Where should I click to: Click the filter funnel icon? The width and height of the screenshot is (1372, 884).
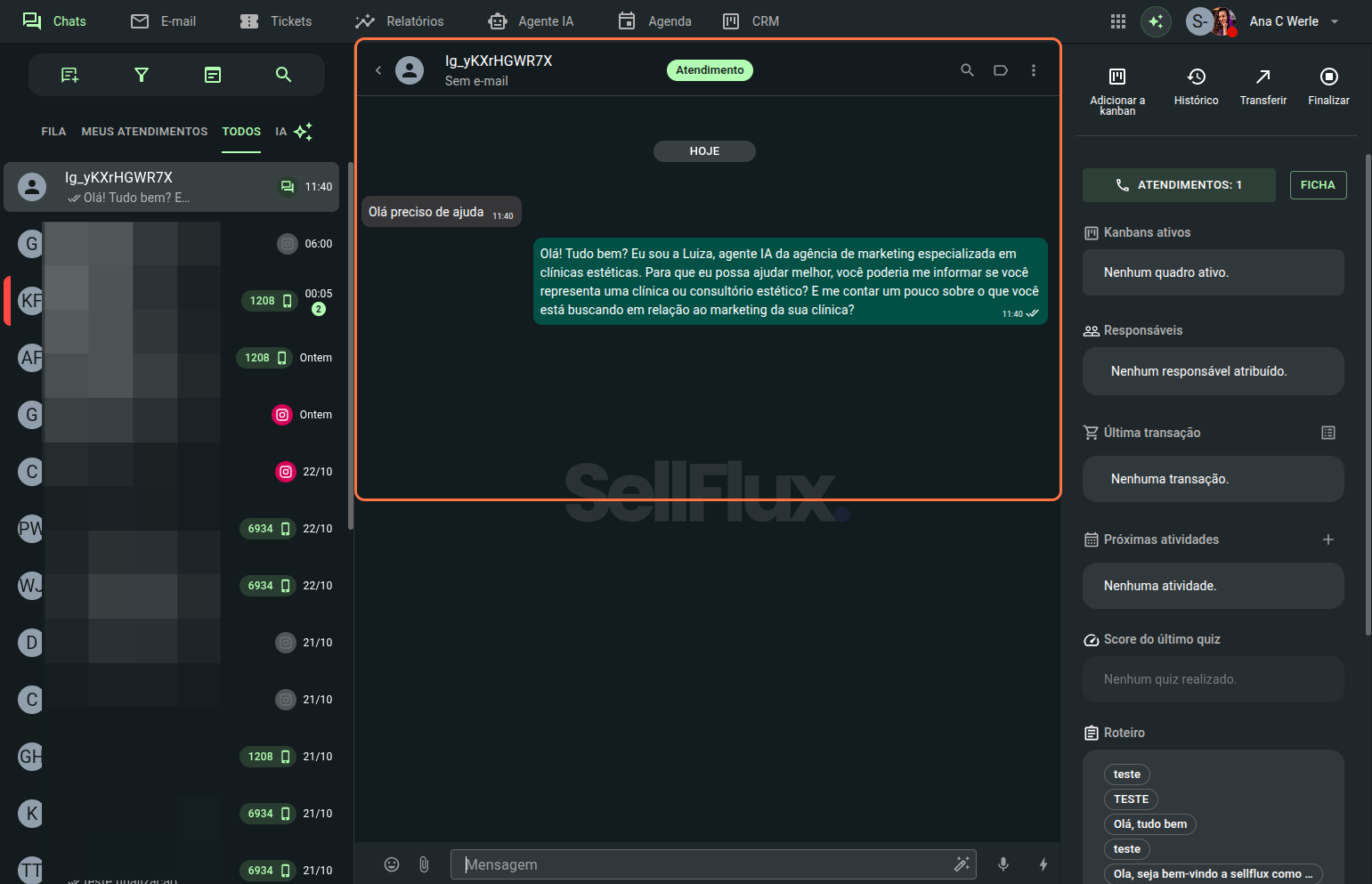141,75
